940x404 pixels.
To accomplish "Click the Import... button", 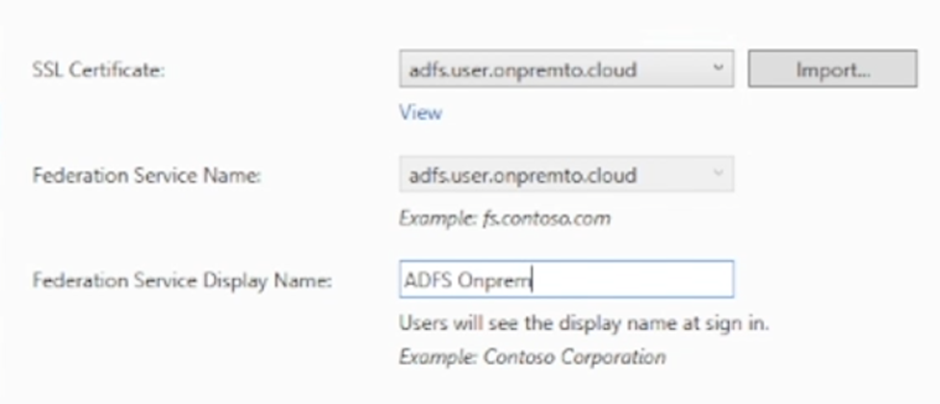I will coord(833,70).
